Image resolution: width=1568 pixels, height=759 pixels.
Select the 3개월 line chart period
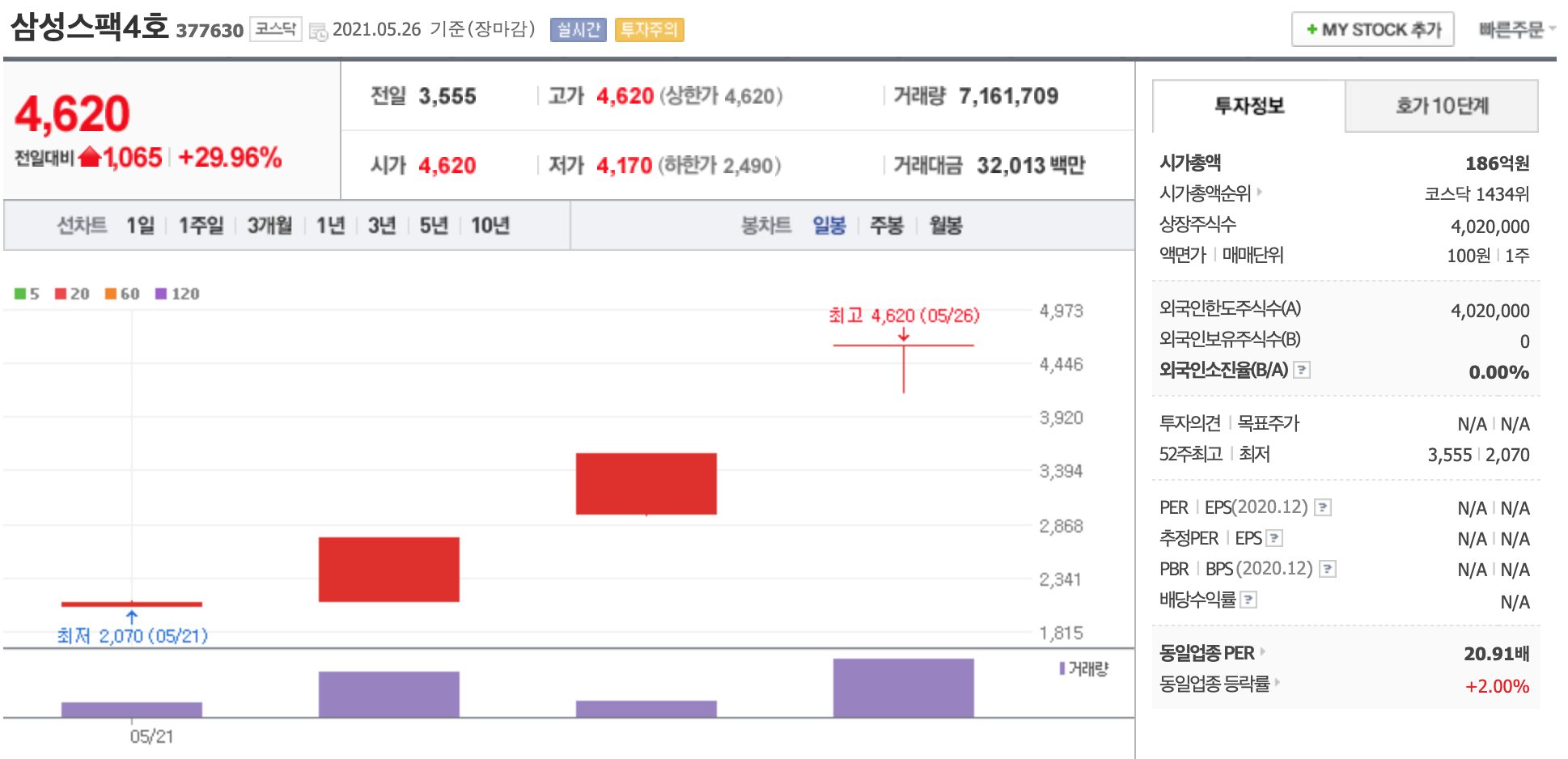coord(269,225)
